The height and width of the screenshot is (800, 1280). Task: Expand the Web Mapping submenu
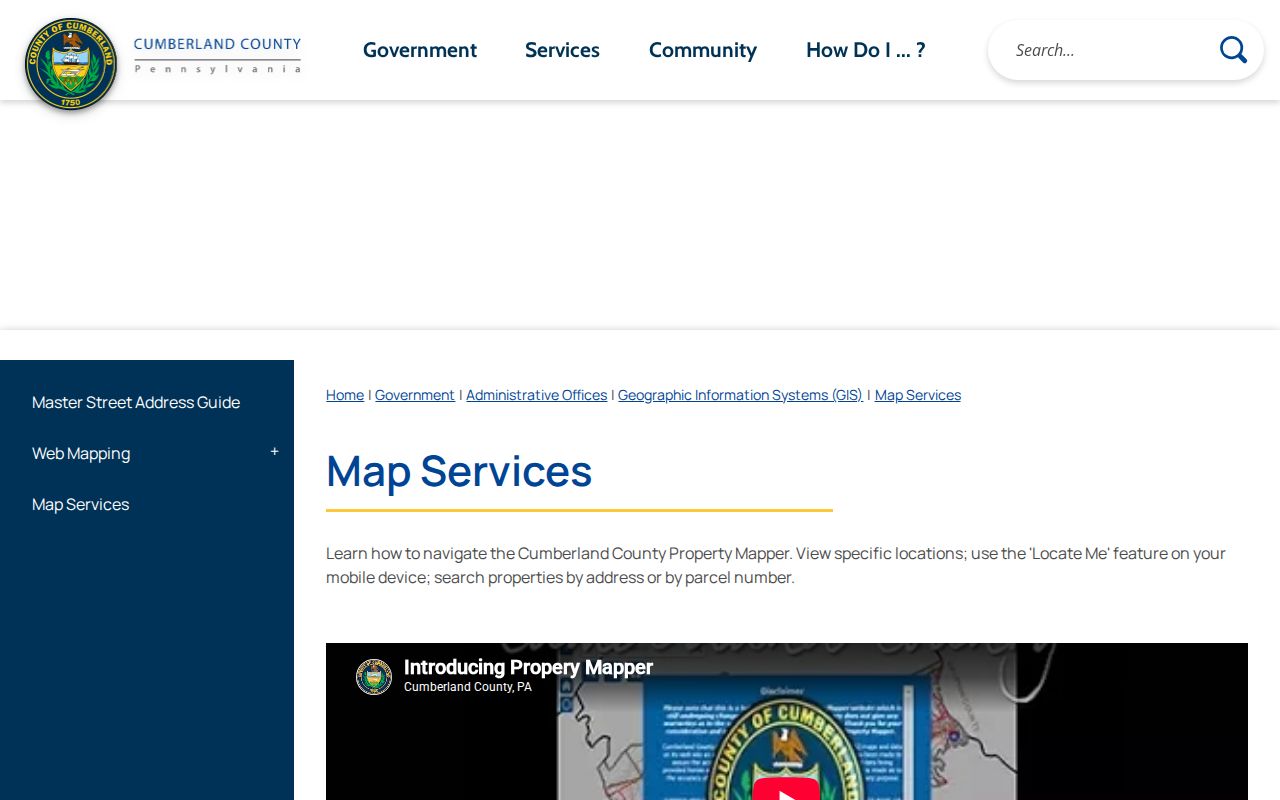274,452
